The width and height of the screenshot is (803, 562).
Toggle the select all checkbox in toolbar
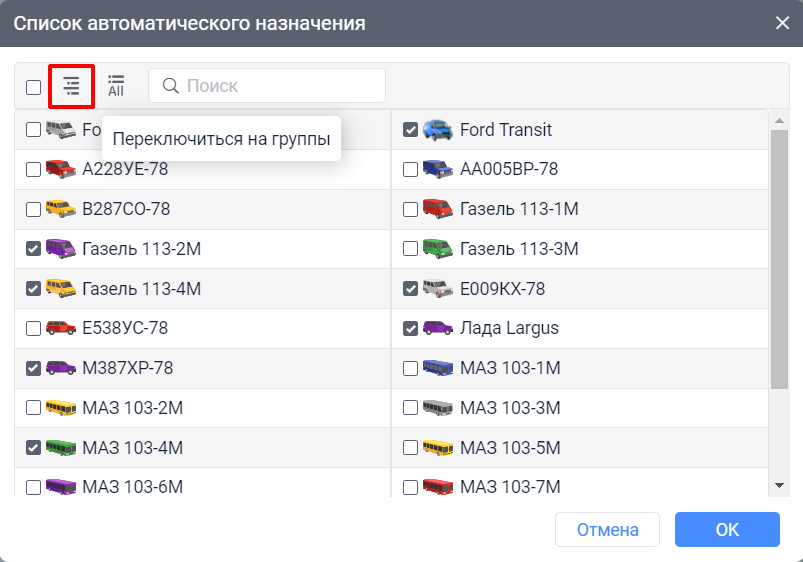coord(34,87)
